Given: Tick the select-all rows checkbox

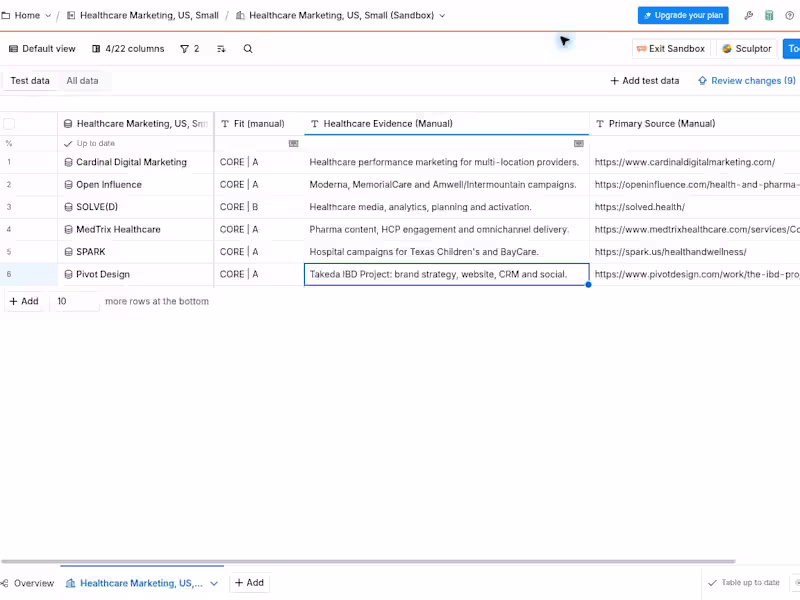Looking at the screenshot, I should click(x=9, y=123).
